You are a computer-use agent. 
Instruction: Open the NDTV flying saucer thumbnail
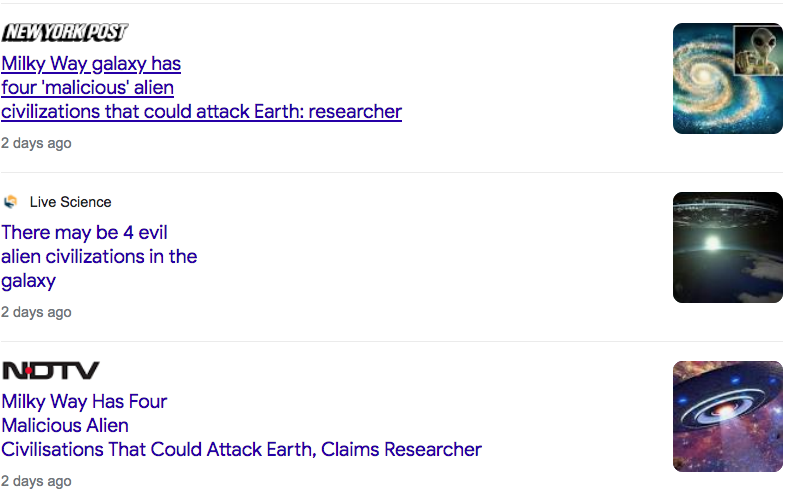(x=727, y=416)
